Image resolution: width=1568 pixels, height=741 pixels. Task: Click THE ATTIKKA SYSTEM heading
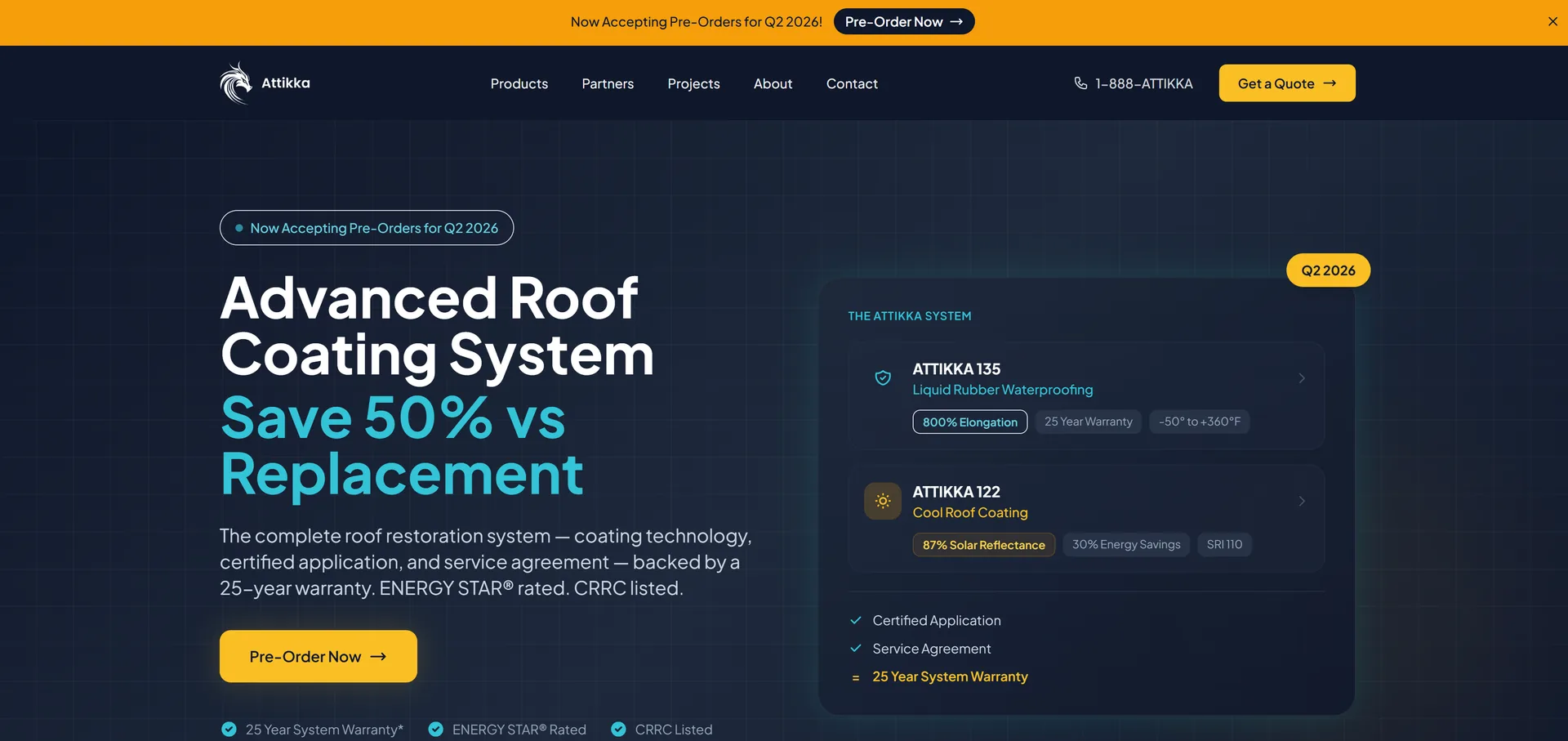910,316
